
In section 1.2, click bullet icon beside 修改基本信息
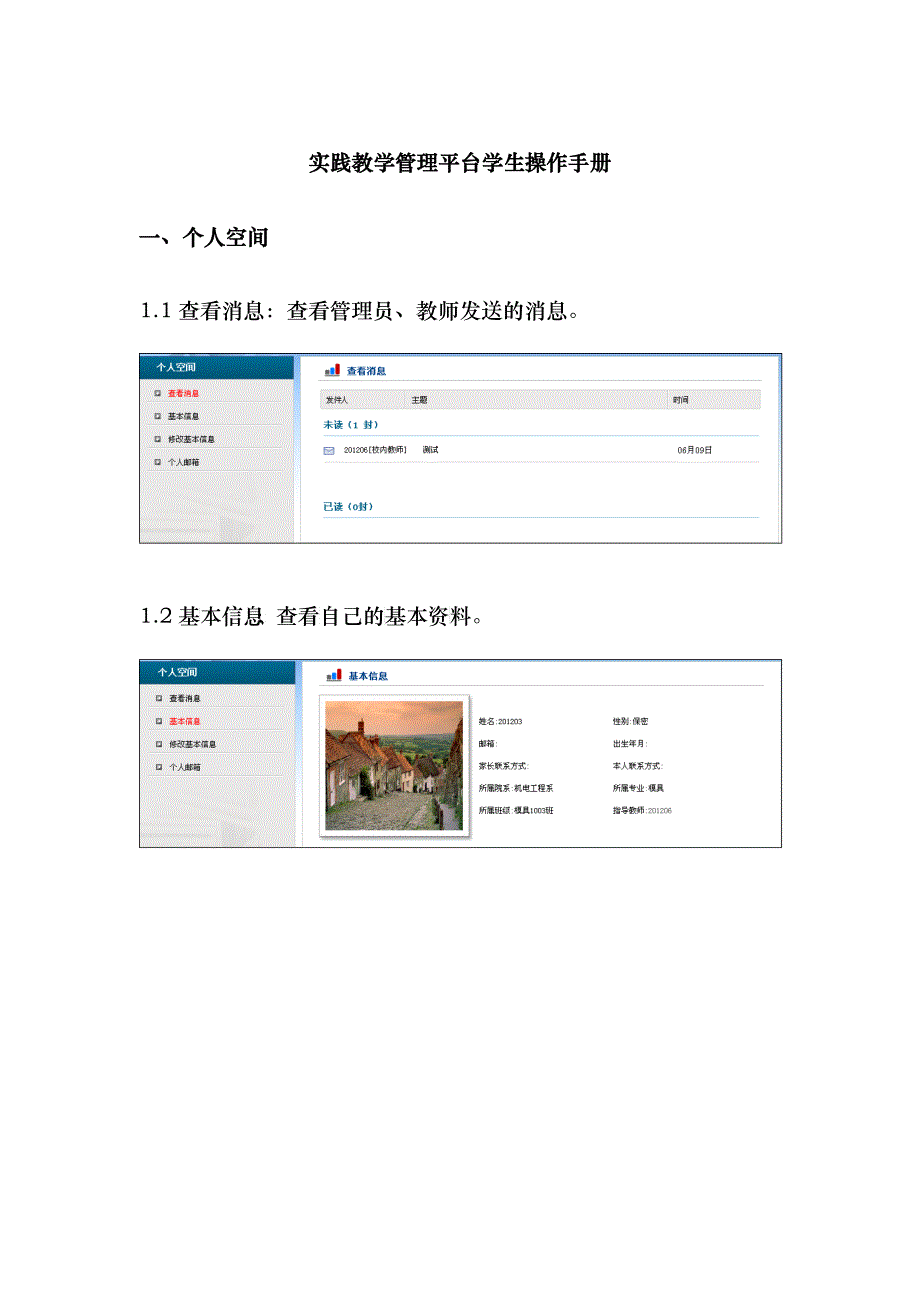tap(158, 744)
